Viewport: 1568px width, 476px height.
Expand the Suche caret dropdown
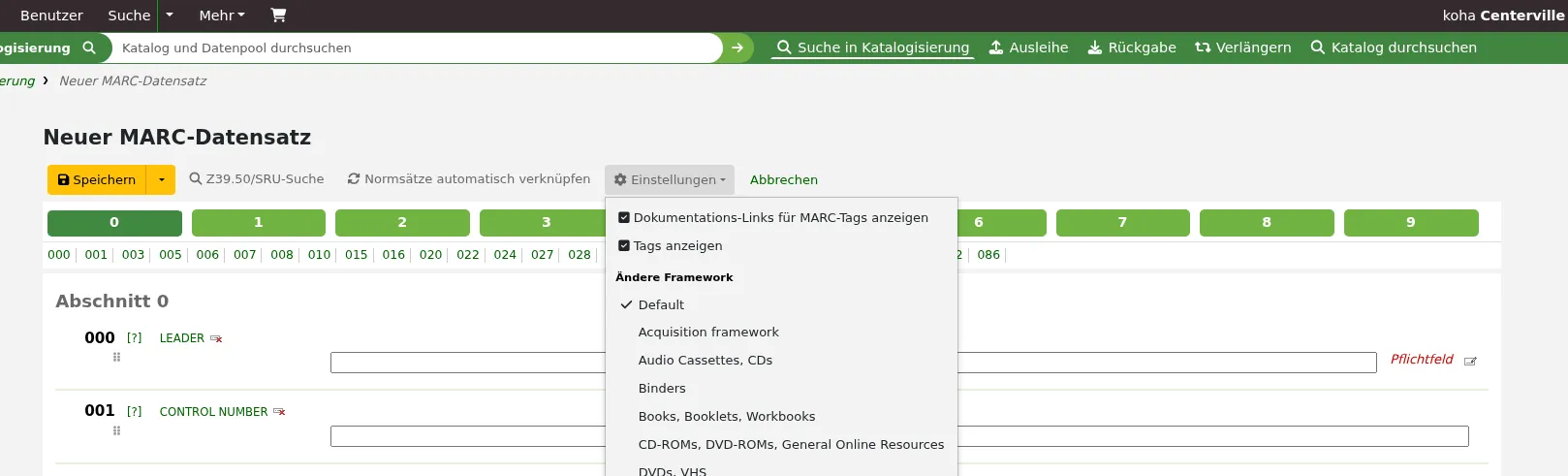[x=170, y=16]
